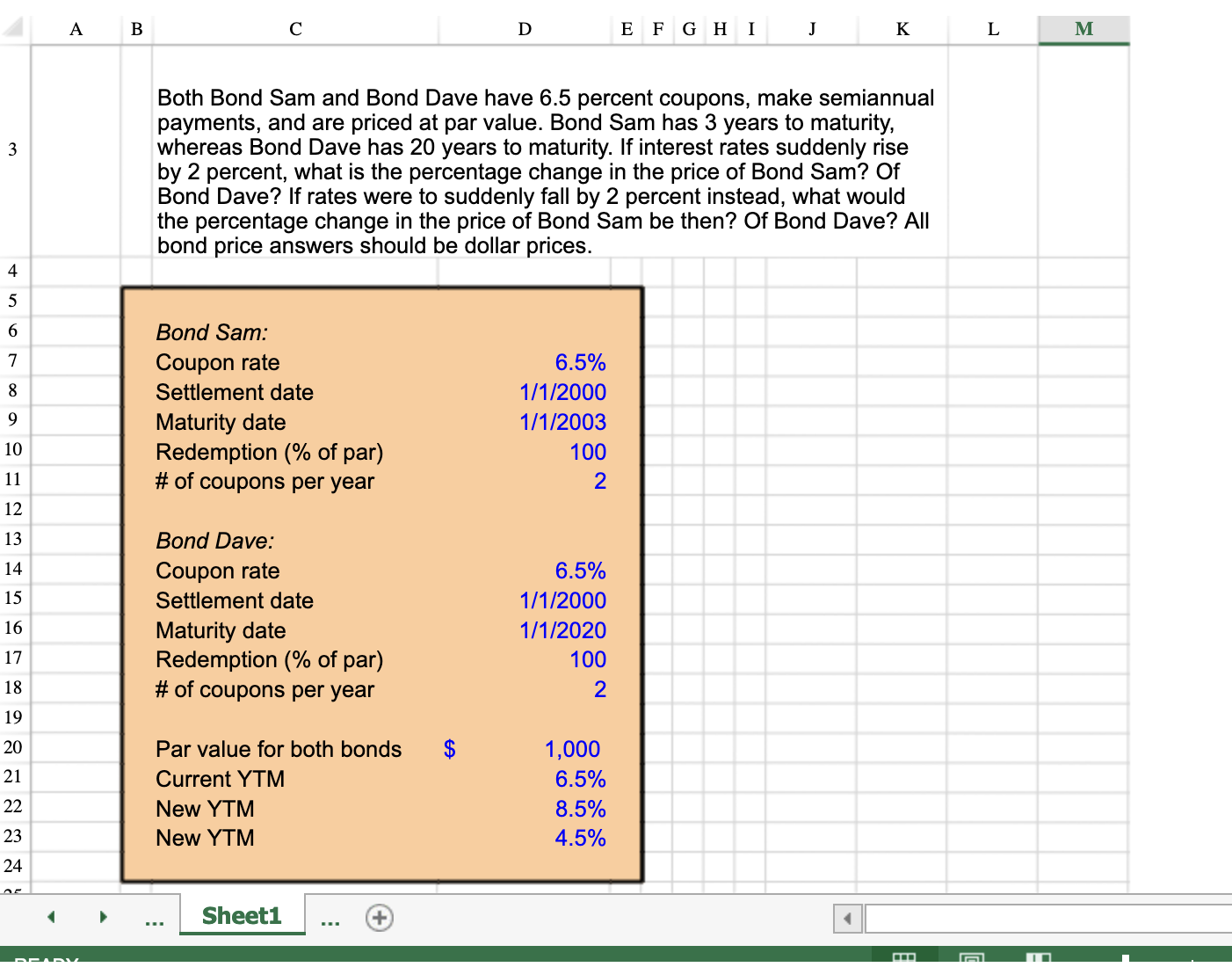Select column M header
Screen dimensions: 1232x967
pos(1083,28)
